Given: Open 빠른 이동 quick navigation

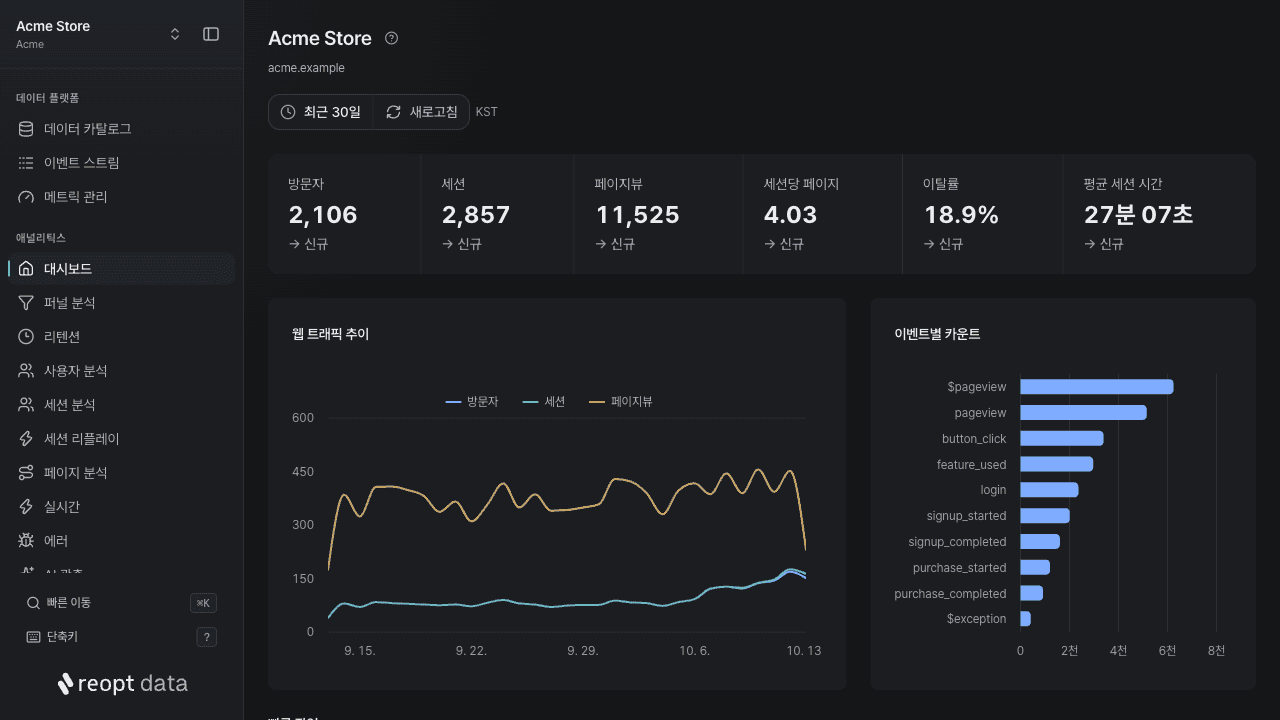Looking at the screenshot, I should click(x=121, y=603).
